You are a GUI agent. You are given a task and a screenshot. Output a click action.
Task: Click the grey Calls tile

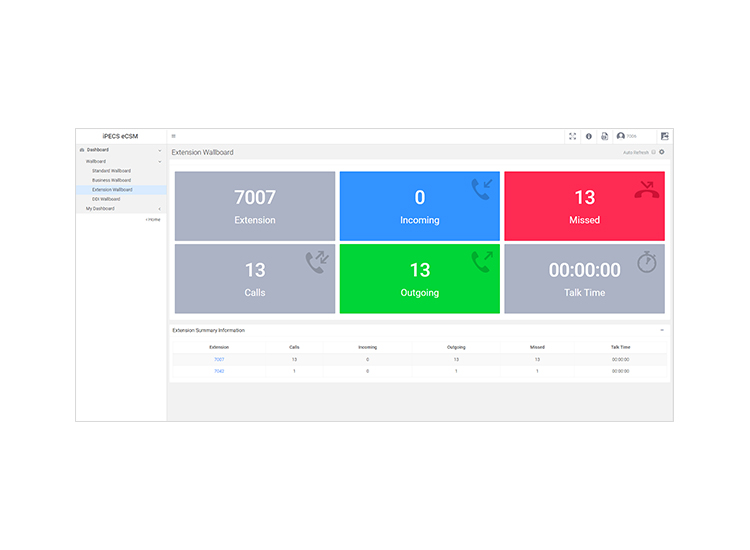pyautogui.click(x=255, y=279)
